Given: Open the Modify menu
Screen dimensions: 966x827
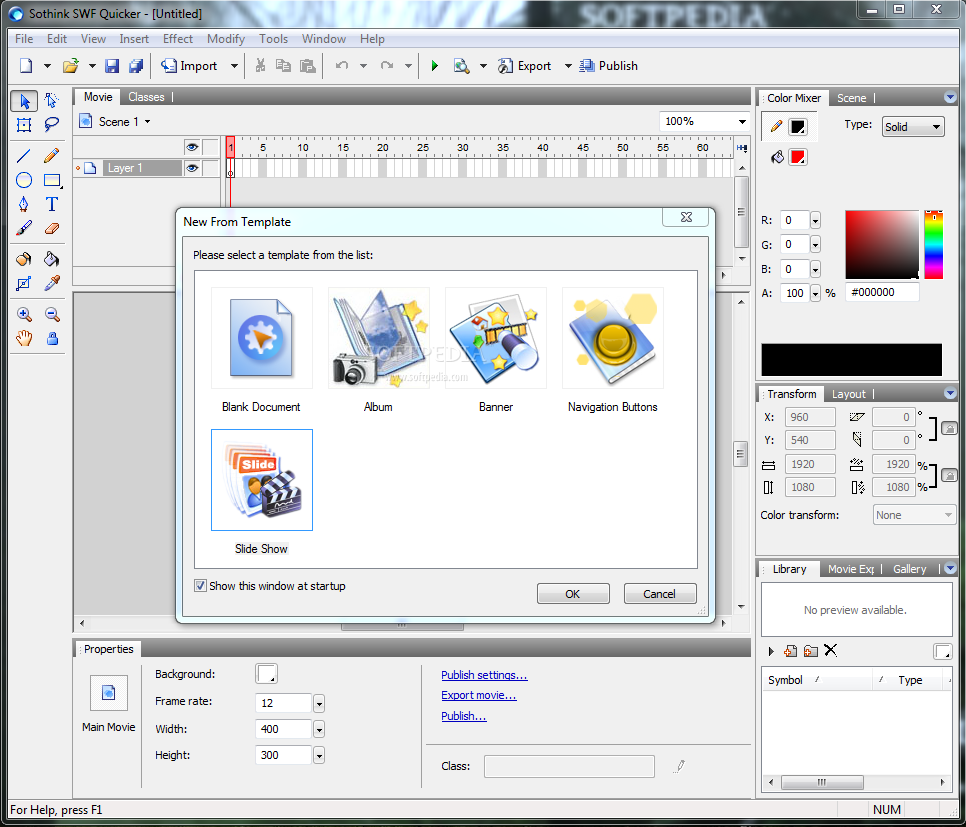Looking at the screenshot, I should (225, 39).
